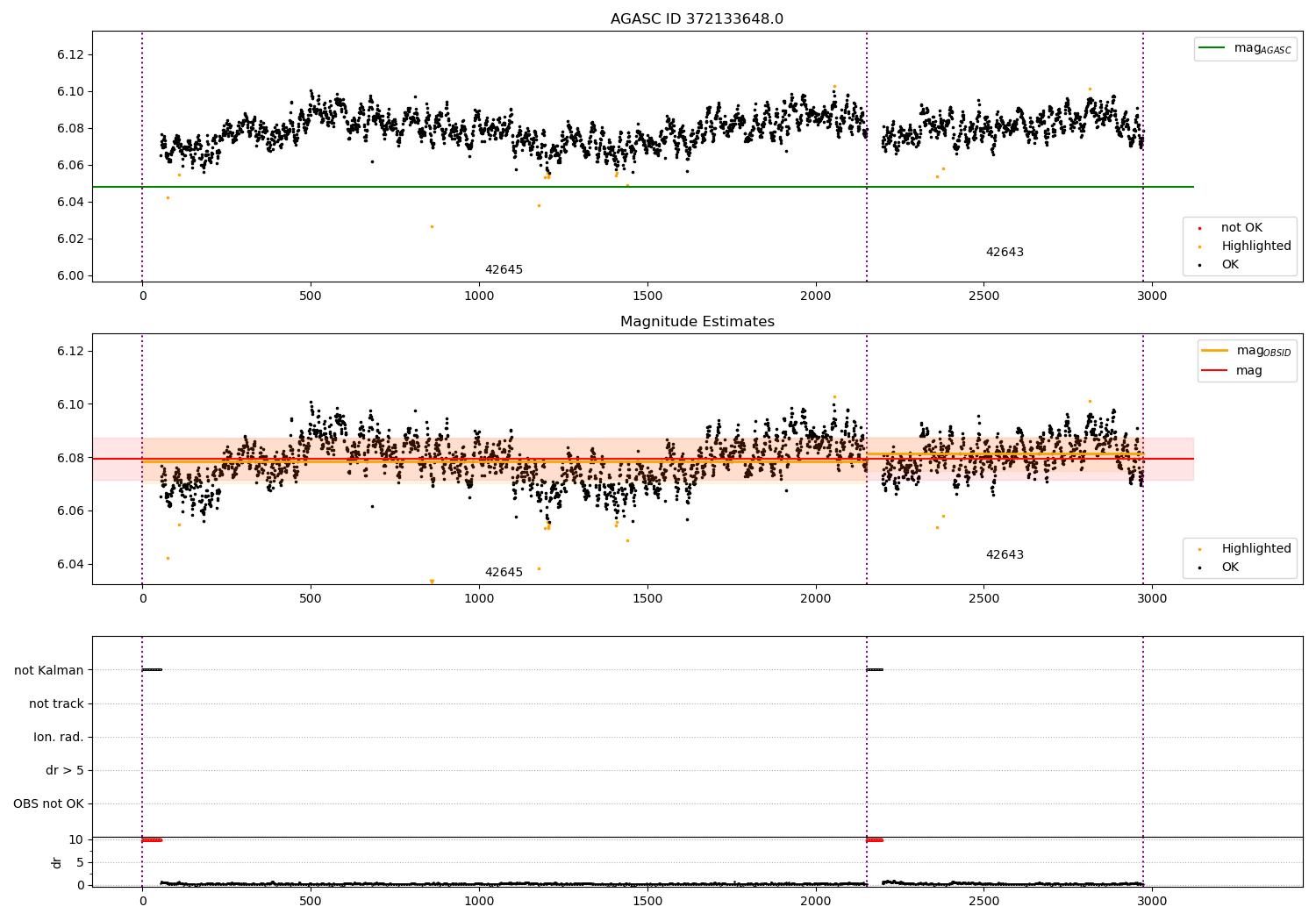
Task: Click the '6.10' tick in middle plot
Action: (70, 405)
